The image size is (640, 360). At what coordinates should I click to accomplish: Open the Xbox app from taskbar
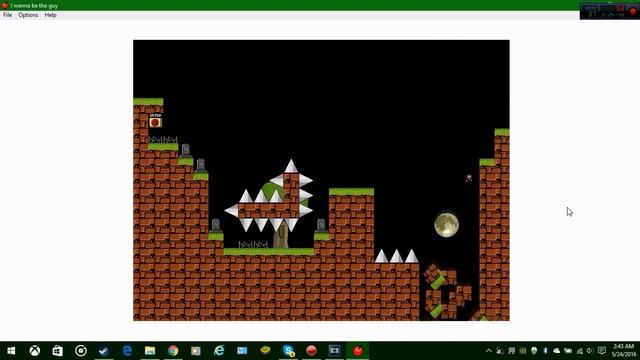[35, 351]
